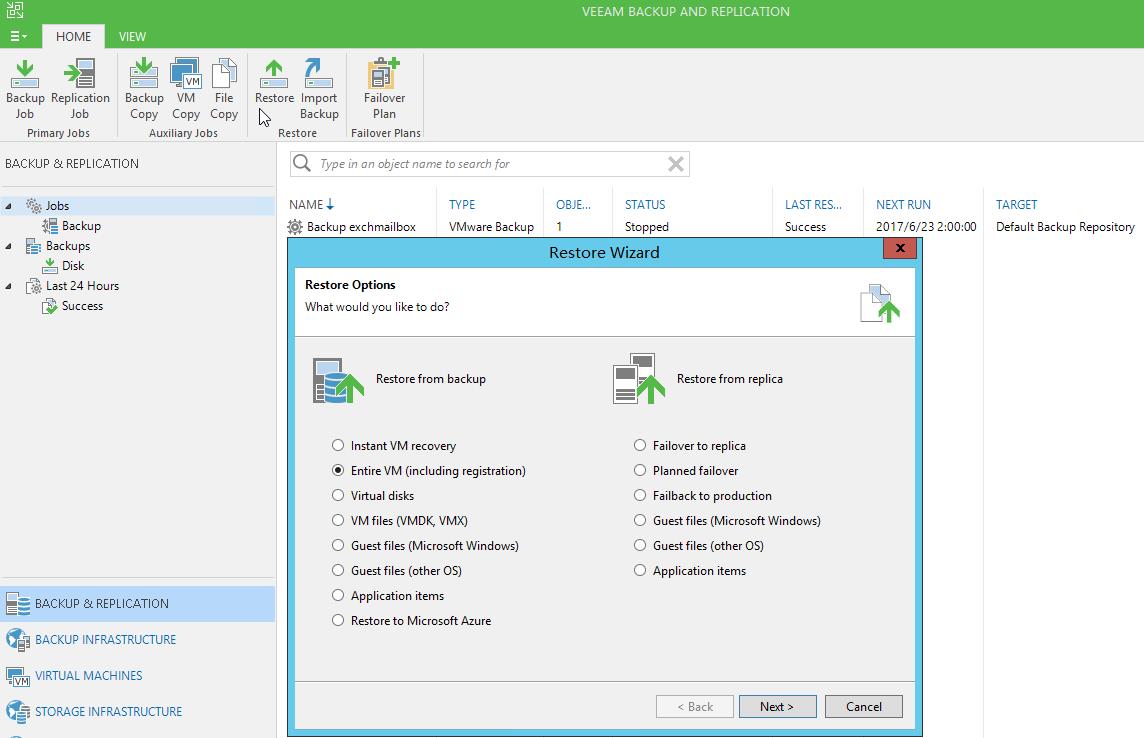Click the OBJE... column header
Image resolution: width=1144 pixels, height=738 pixels.
click(x=573, y=205)
